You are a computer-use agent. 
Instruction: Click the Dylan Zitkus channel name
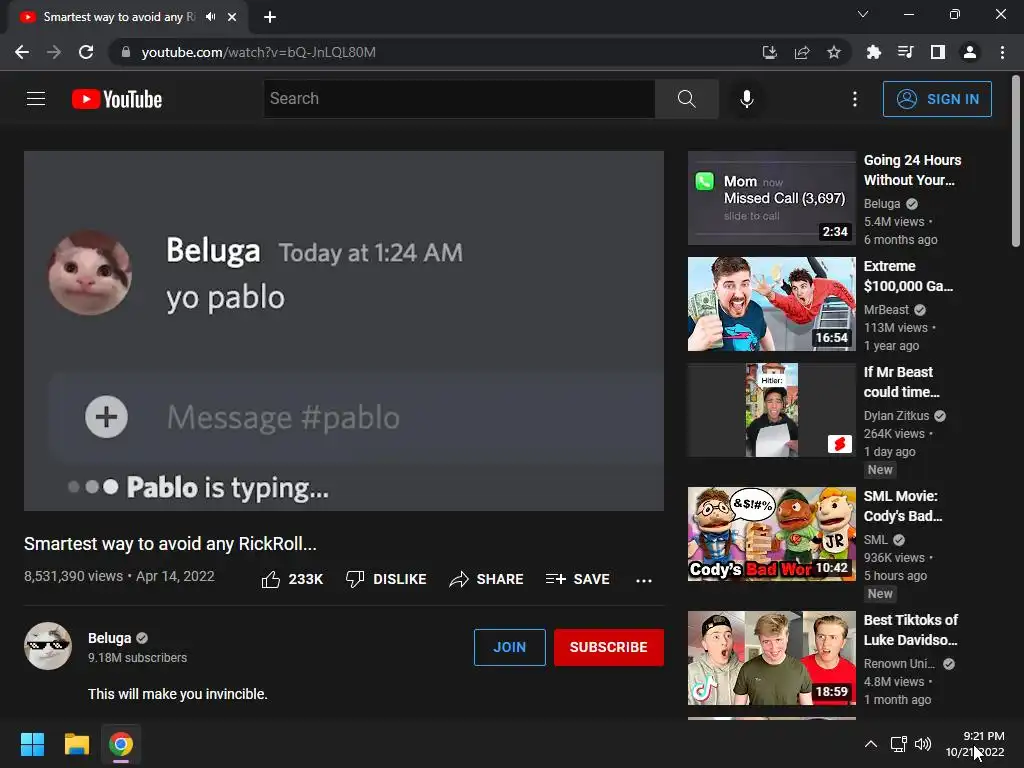[x=896, y=415]
